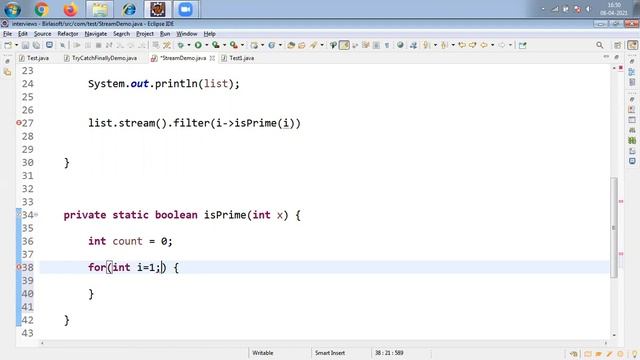Open the Coverage dropdown arrow
640x360 pixels.
(x=224, y=45)
